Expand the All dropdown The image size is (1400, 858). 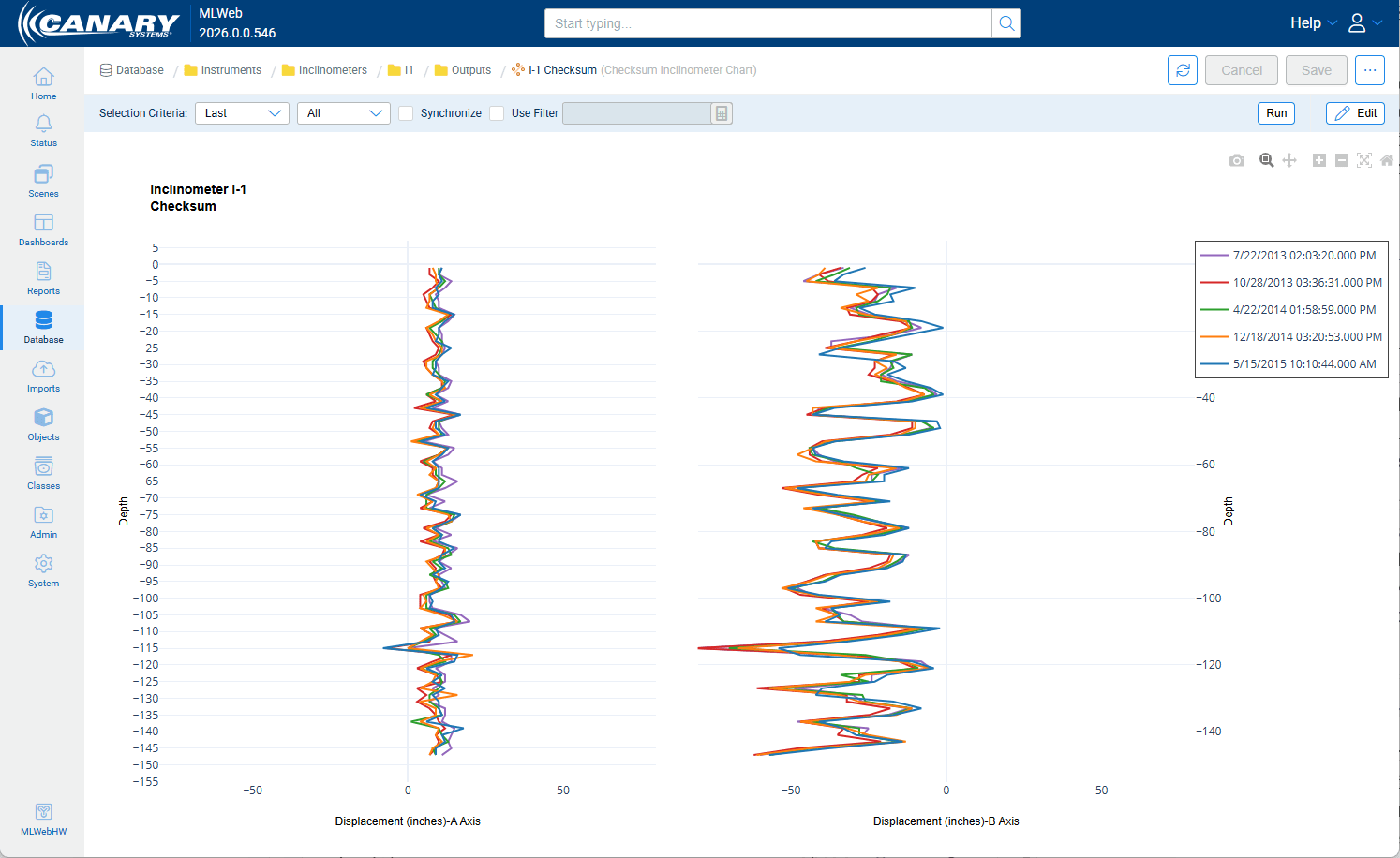tap(344, 113)
